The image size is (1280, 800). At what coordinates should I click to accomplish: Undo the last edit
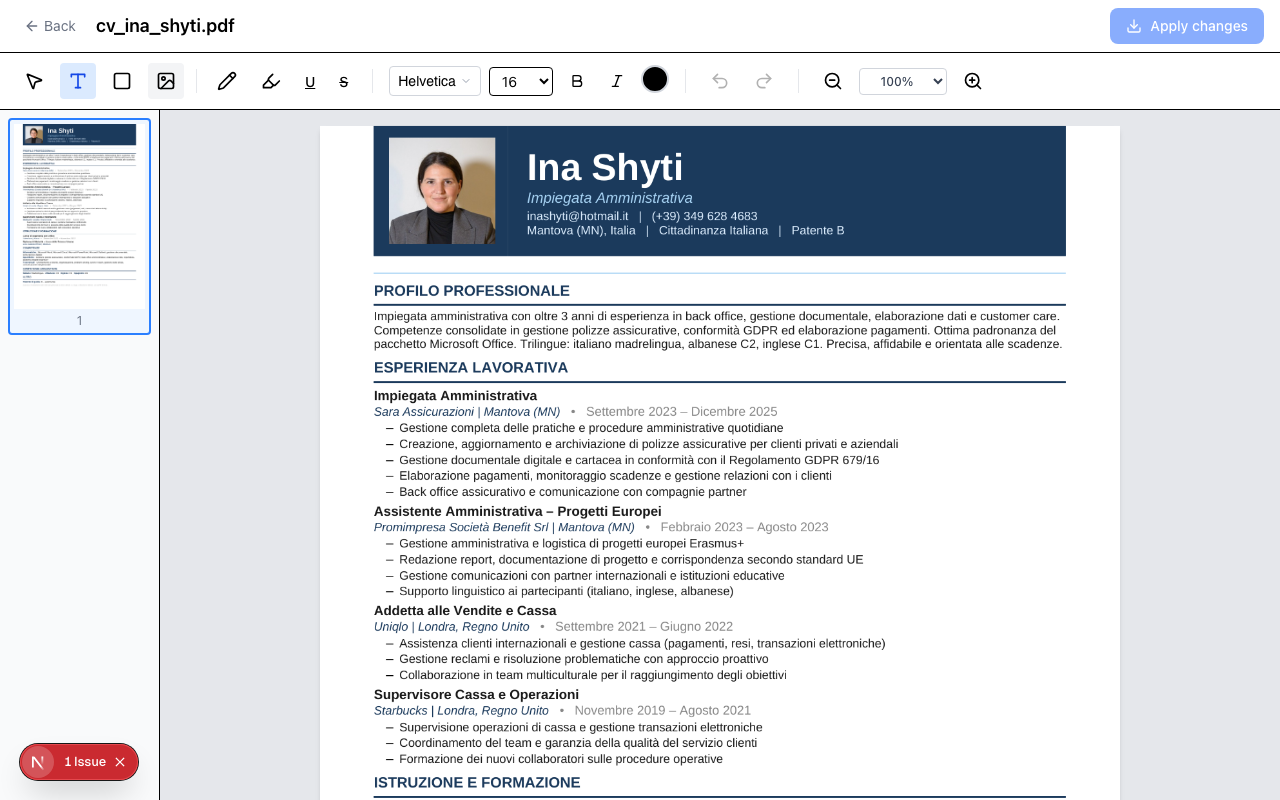pos(720,81)
